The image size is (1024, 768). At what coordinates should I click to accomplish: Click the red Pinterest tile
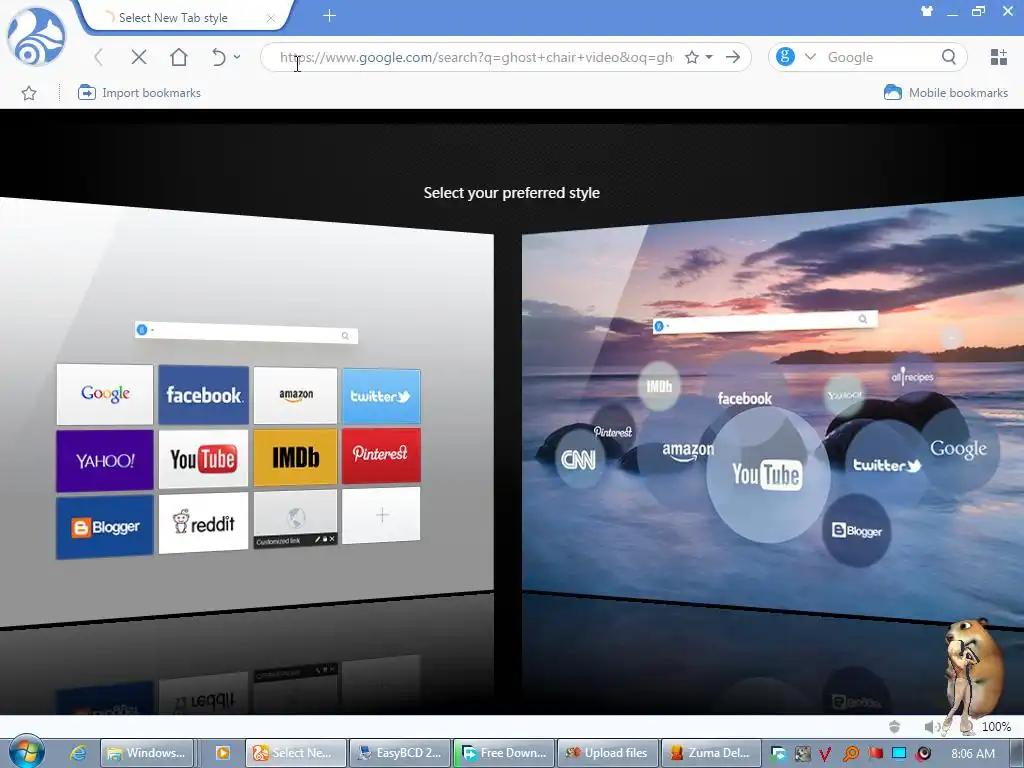[381, 455]
